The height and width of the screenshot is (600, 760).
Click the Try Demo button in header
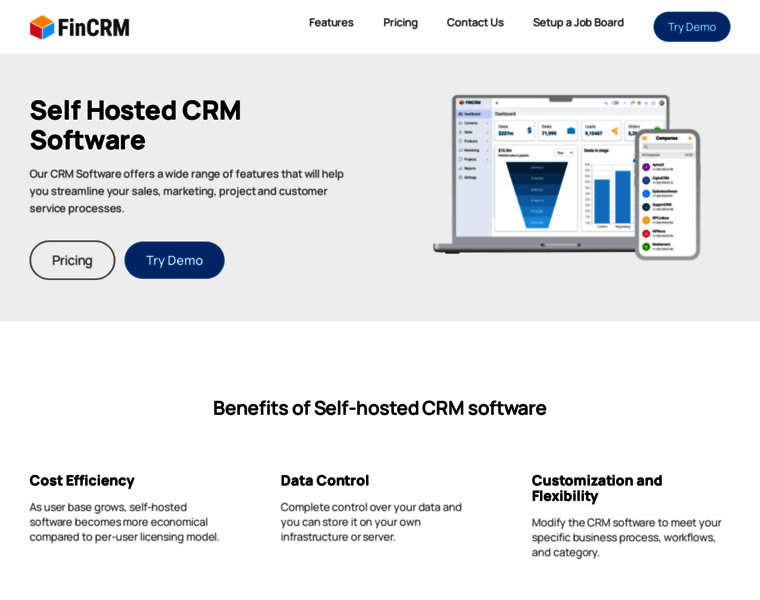coord(692,27)
